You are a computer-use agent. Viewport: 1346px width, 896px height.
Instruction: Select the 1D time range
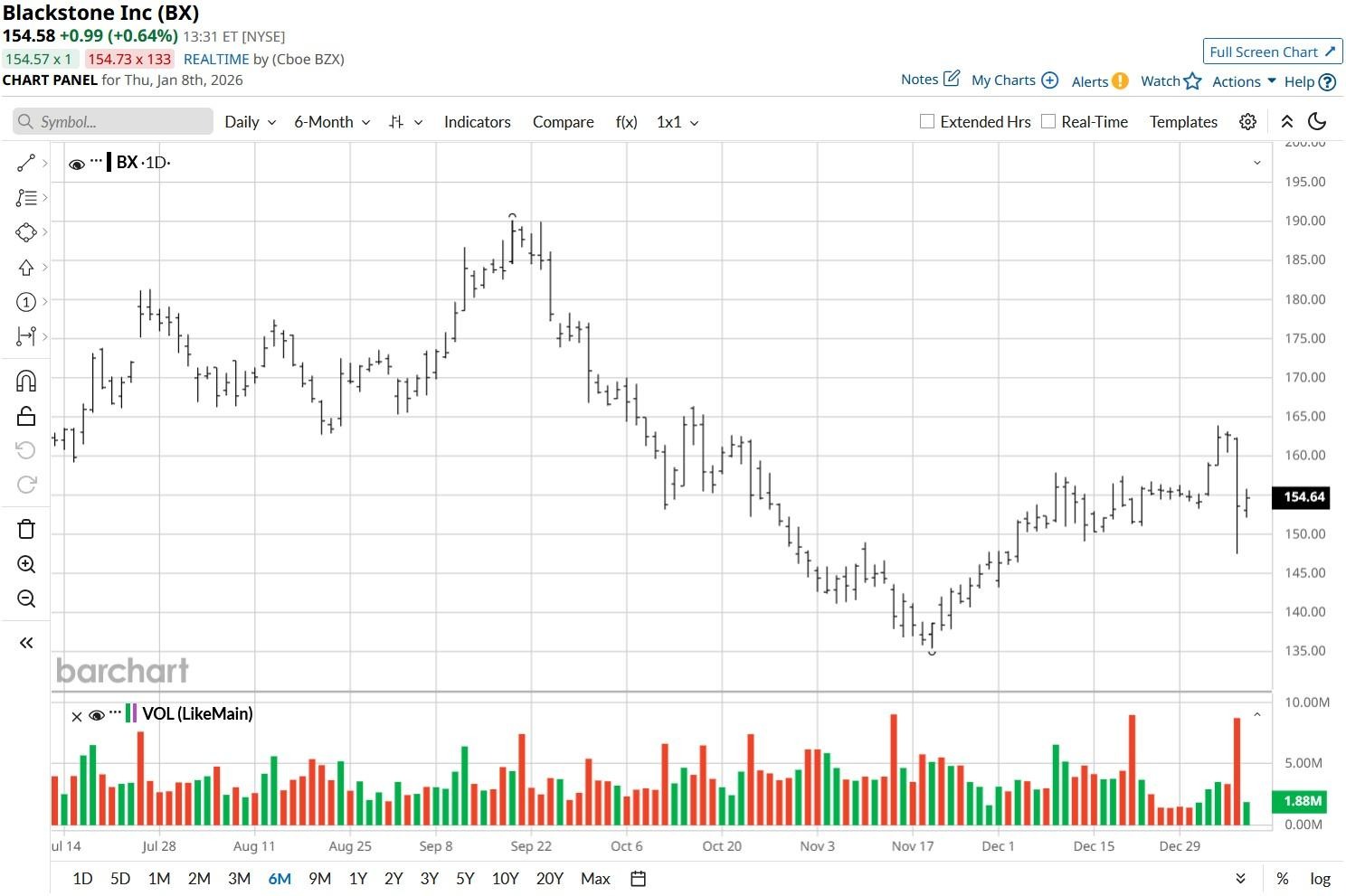coord(82,879)
